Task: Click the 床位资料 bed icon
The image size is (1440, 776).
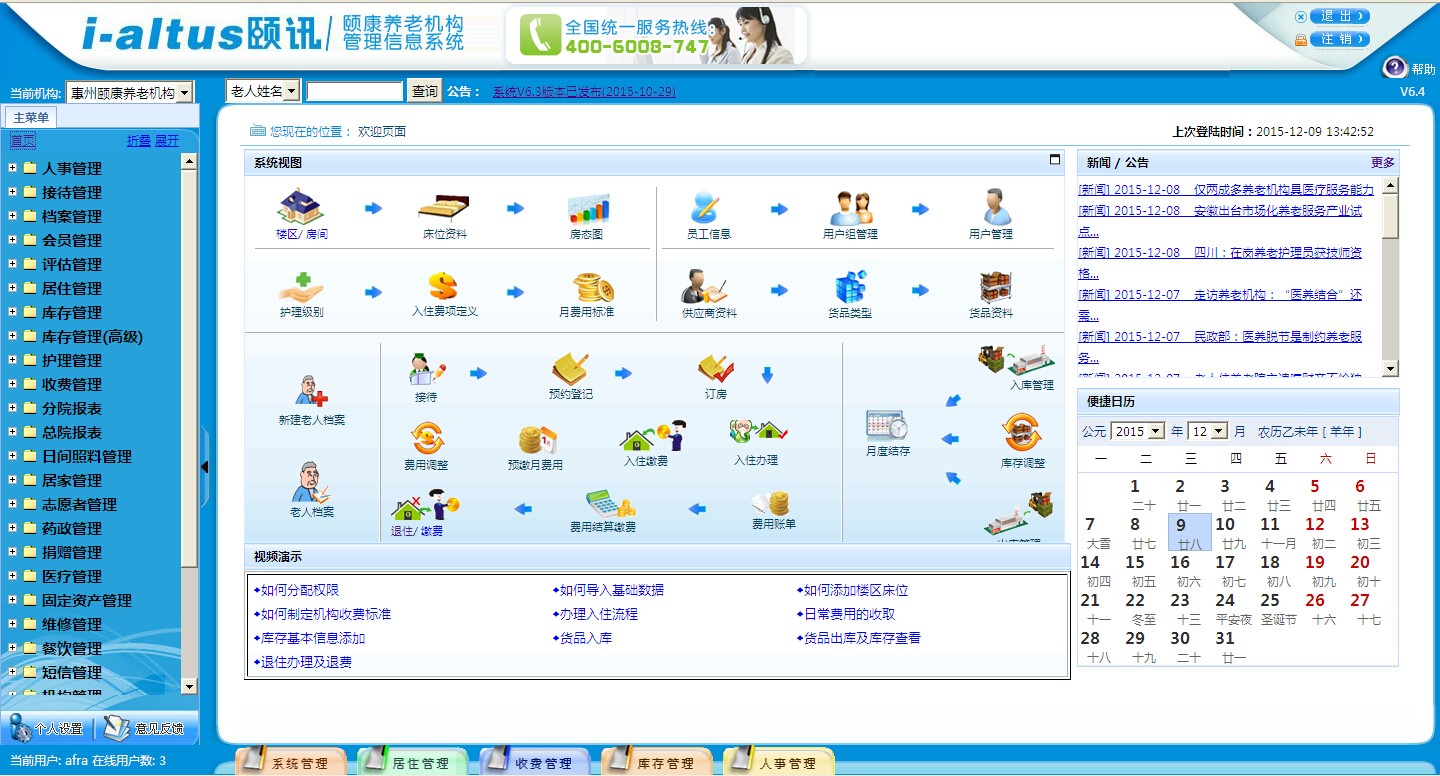Action: (x=444, y=207)
